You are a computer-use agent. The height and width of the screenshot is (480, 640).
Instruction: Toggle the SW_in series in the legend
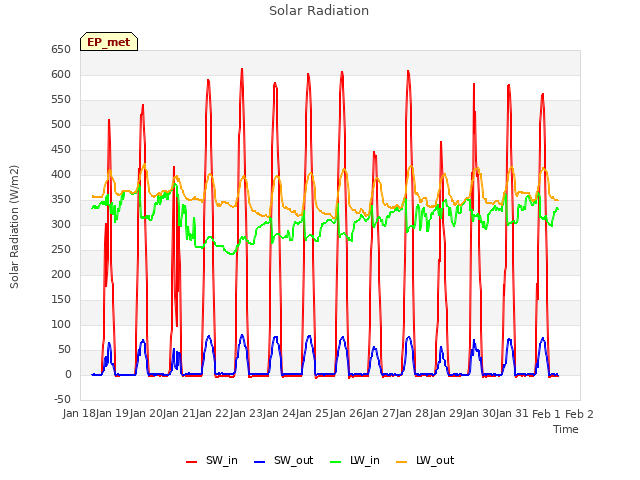click(x=212, y=460)
